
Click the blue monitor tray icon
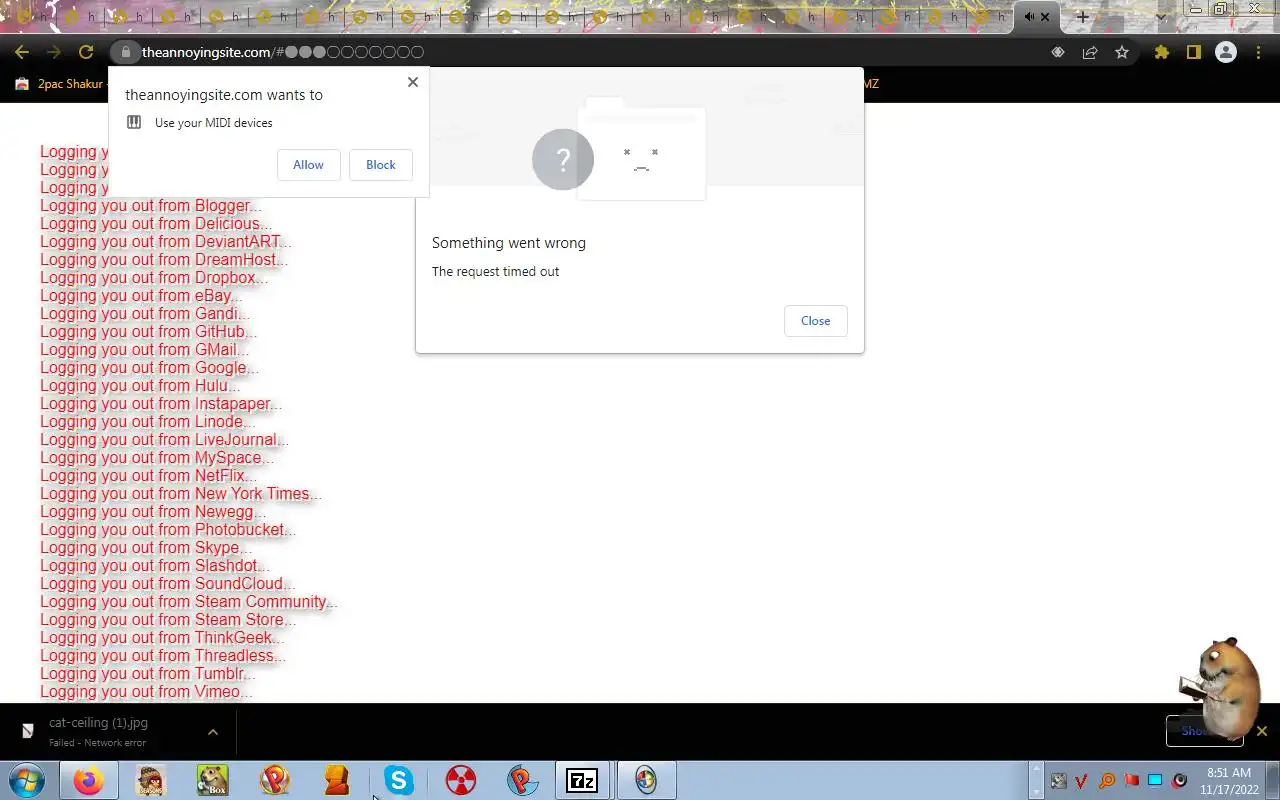[1155, 780]
